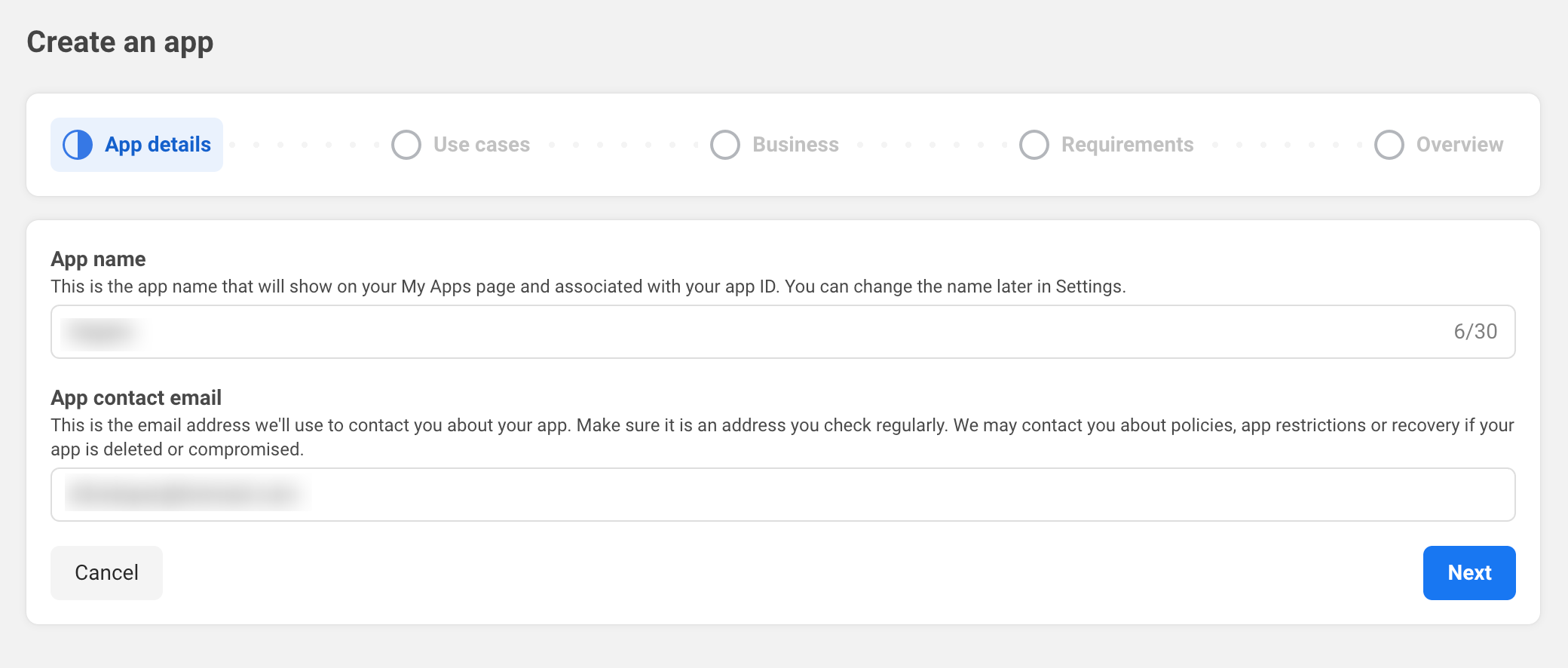1568x668 pixels.
Task: Click the Requirements step circle icon
Action: pos(1034,145)
